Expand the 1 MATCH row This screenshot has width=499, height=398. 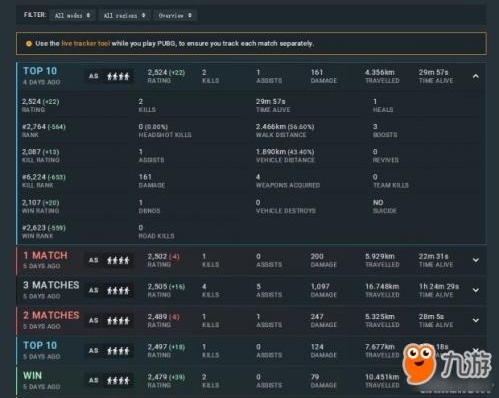pyautogui.click(x=476, y=260)
